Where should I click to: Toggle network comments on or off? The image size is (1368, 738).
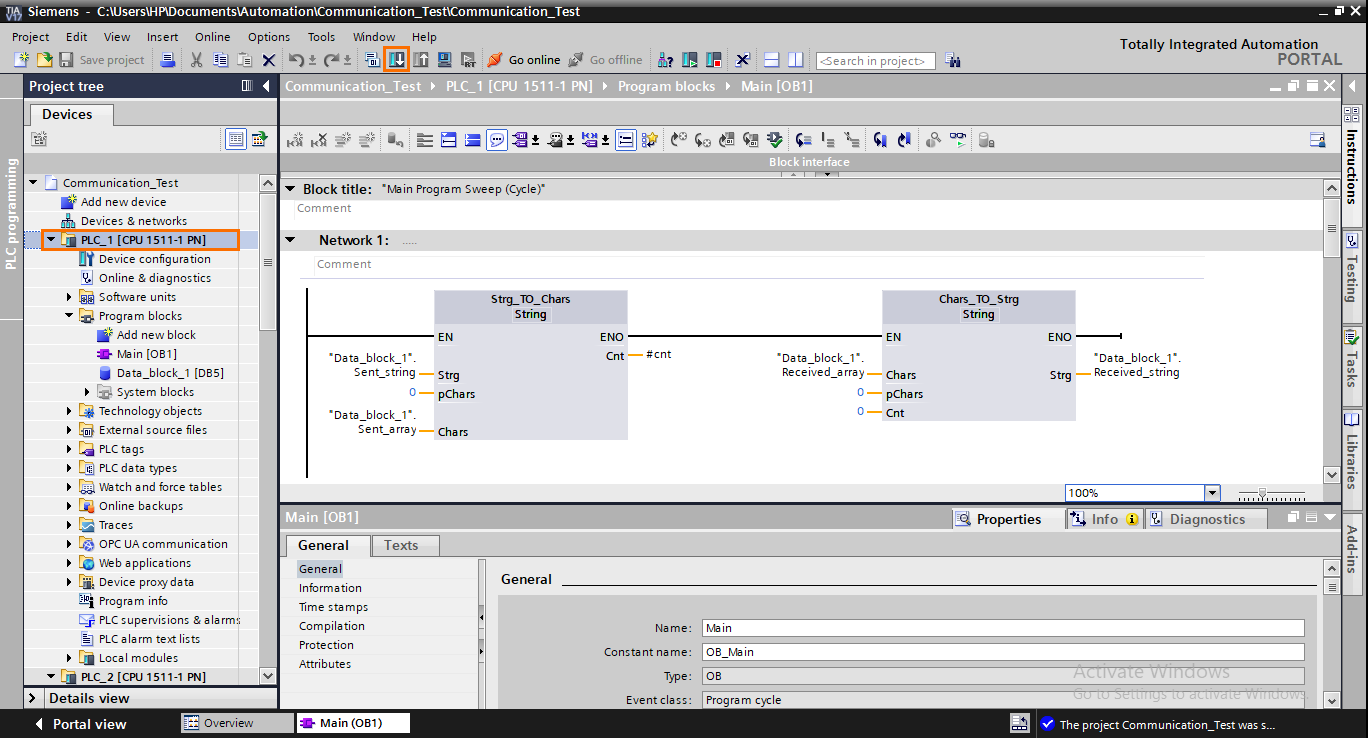(x=497, y=140)
